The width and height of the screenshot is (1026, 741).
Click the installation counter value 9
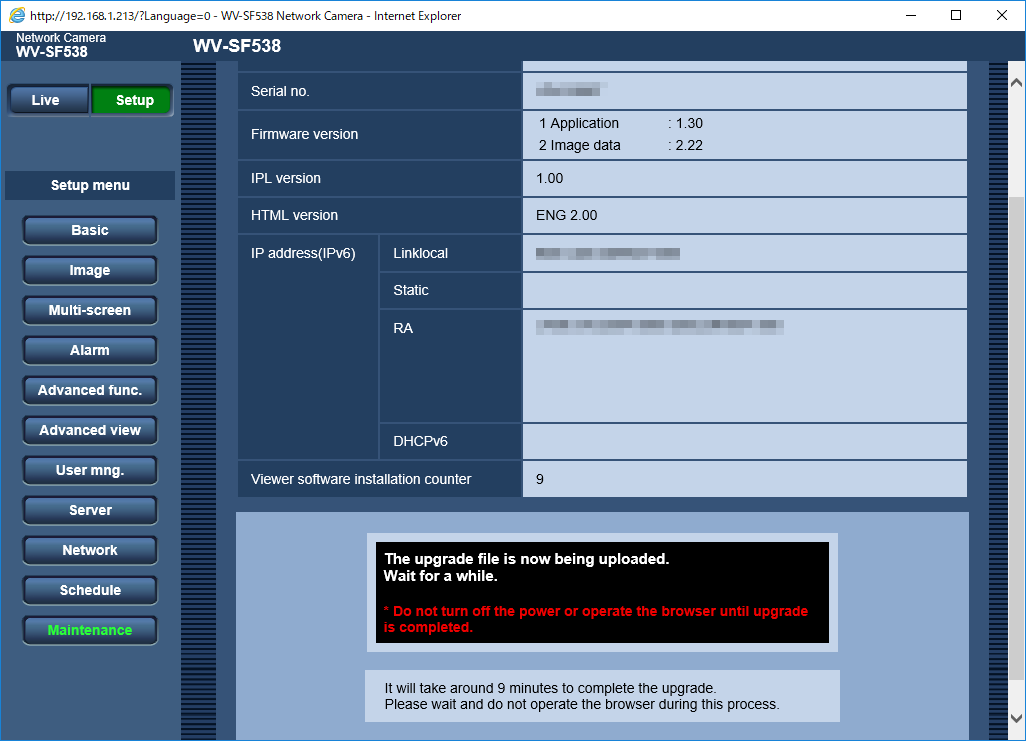(x=540, y=479)
